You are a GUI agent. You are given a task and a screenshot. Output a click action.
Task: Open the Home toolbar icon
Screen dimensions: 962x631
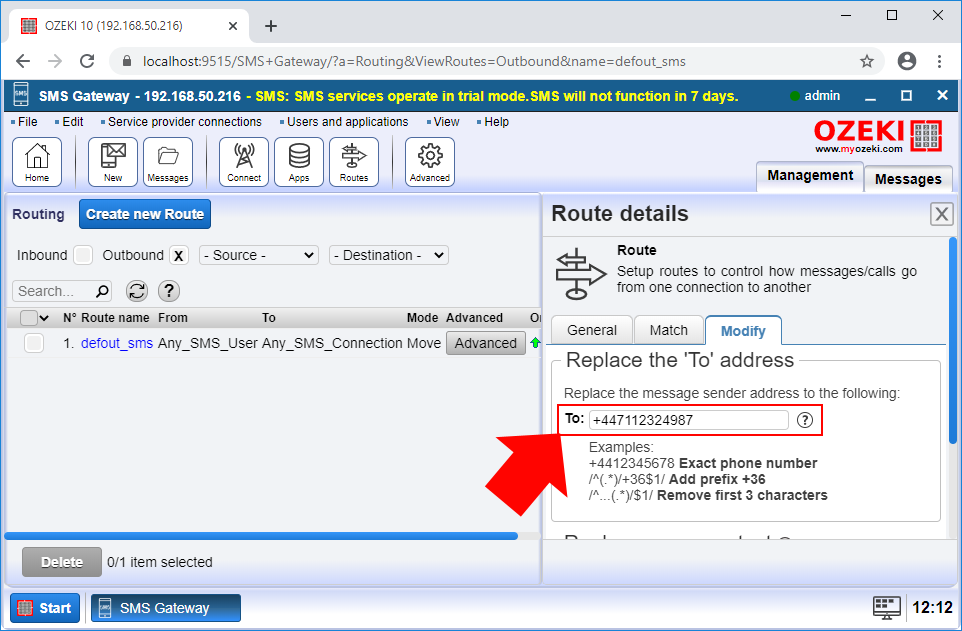[37, 161]
